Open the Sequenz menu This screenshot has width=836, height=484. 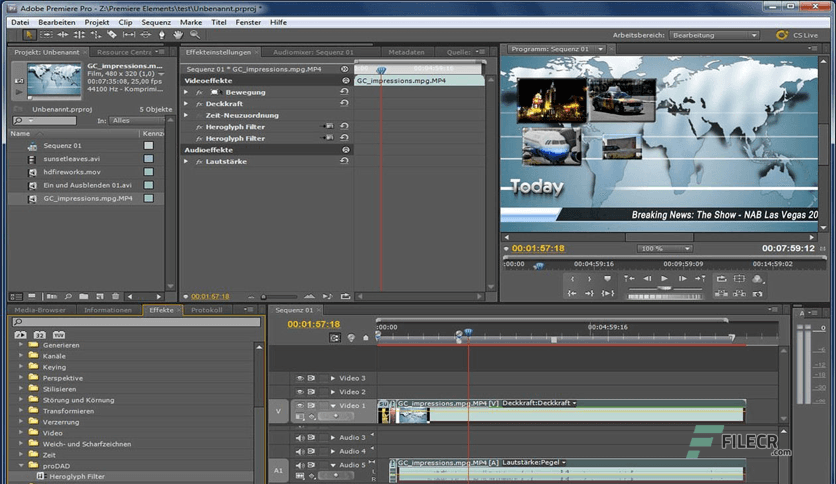coord(156,21)
